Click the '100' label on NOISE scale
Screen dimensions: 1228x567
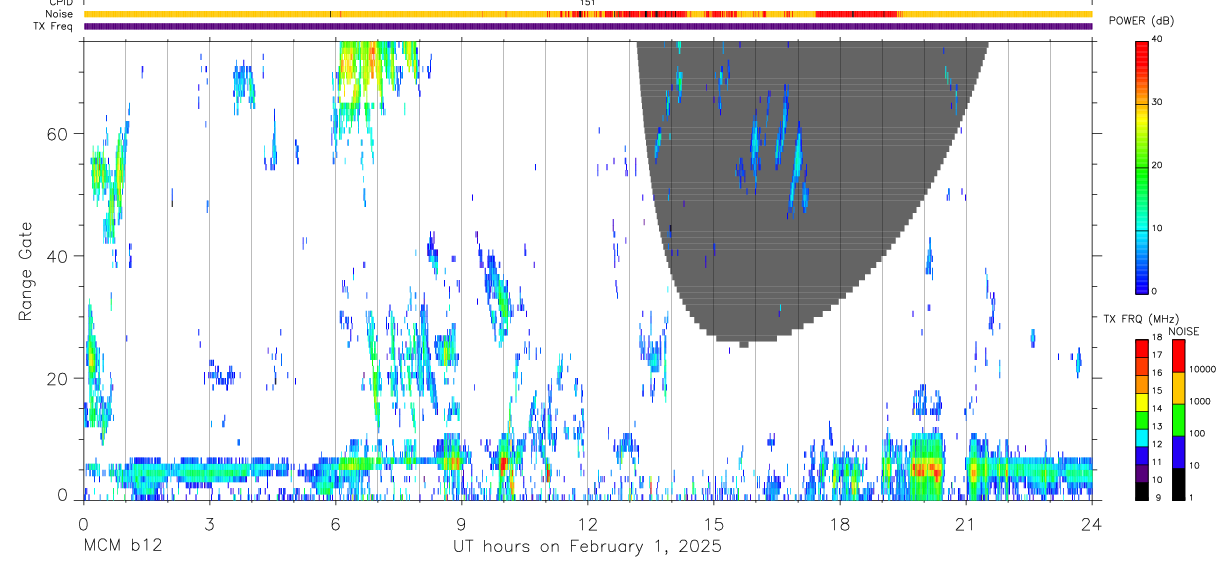[x=1197, y=434]
